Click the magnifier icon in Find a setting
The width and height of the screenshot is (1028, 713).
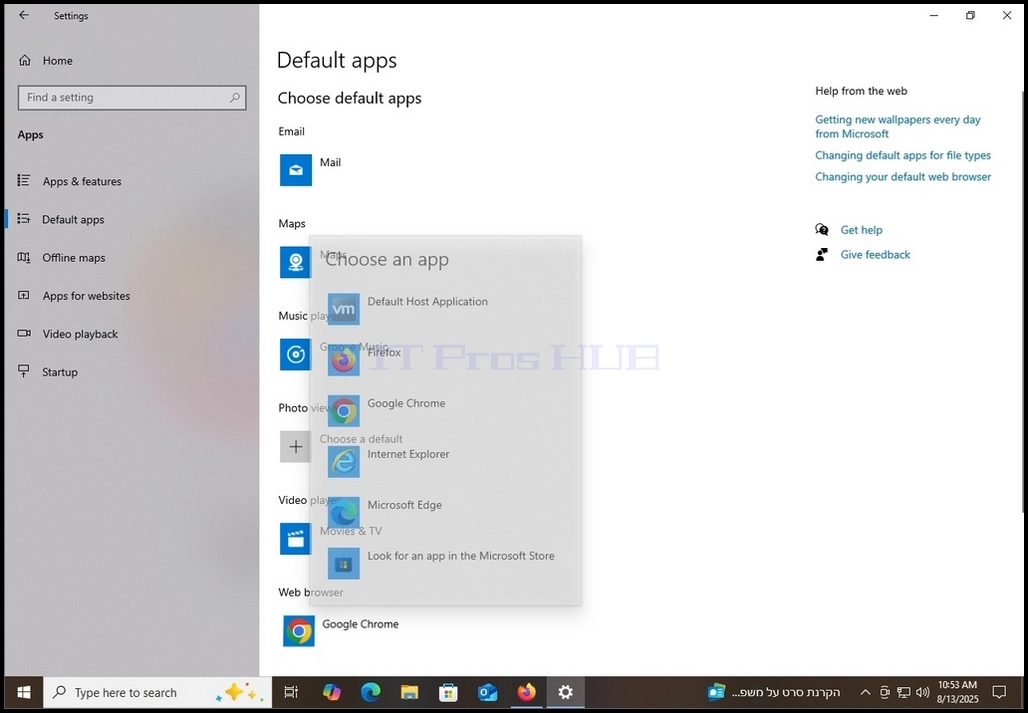point(235,98)
